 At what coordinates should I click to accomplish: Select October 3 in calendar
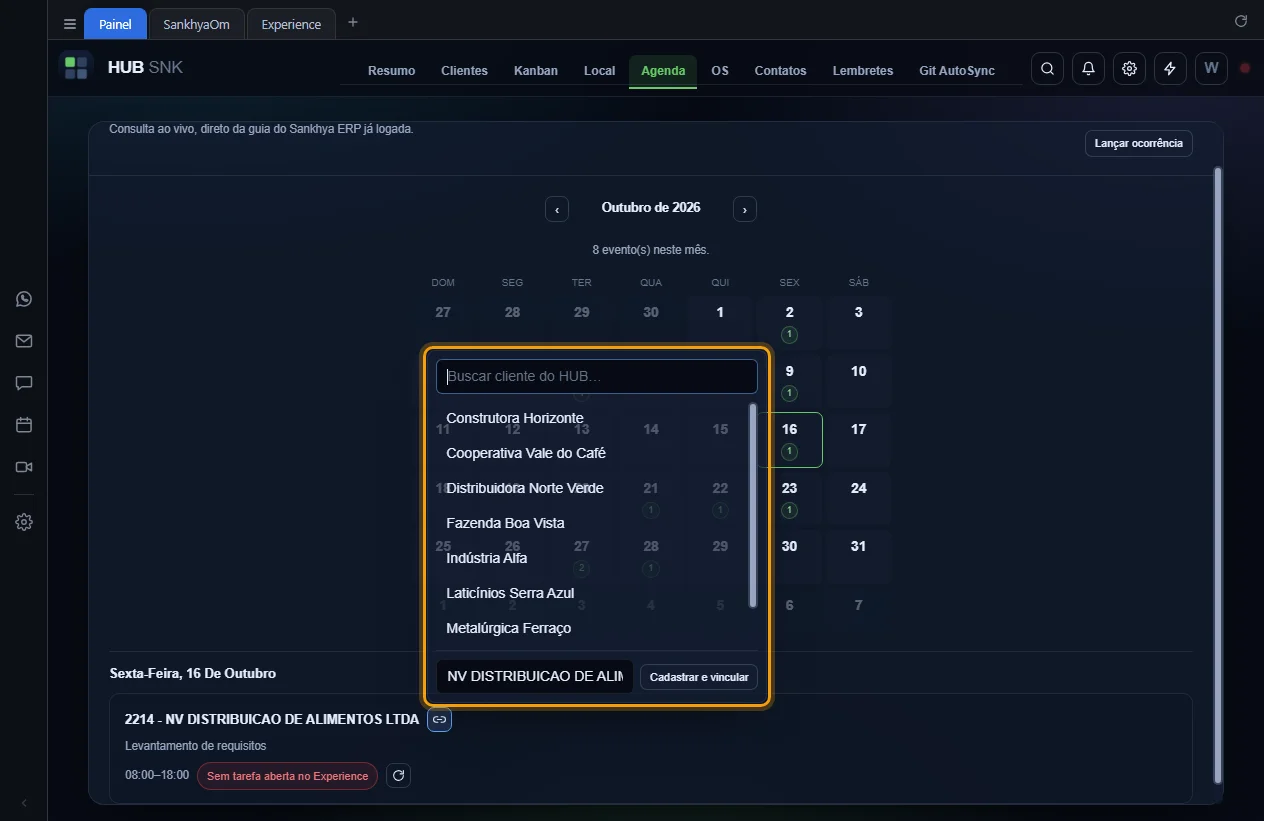pyautogui.click(x=858, y=322)
